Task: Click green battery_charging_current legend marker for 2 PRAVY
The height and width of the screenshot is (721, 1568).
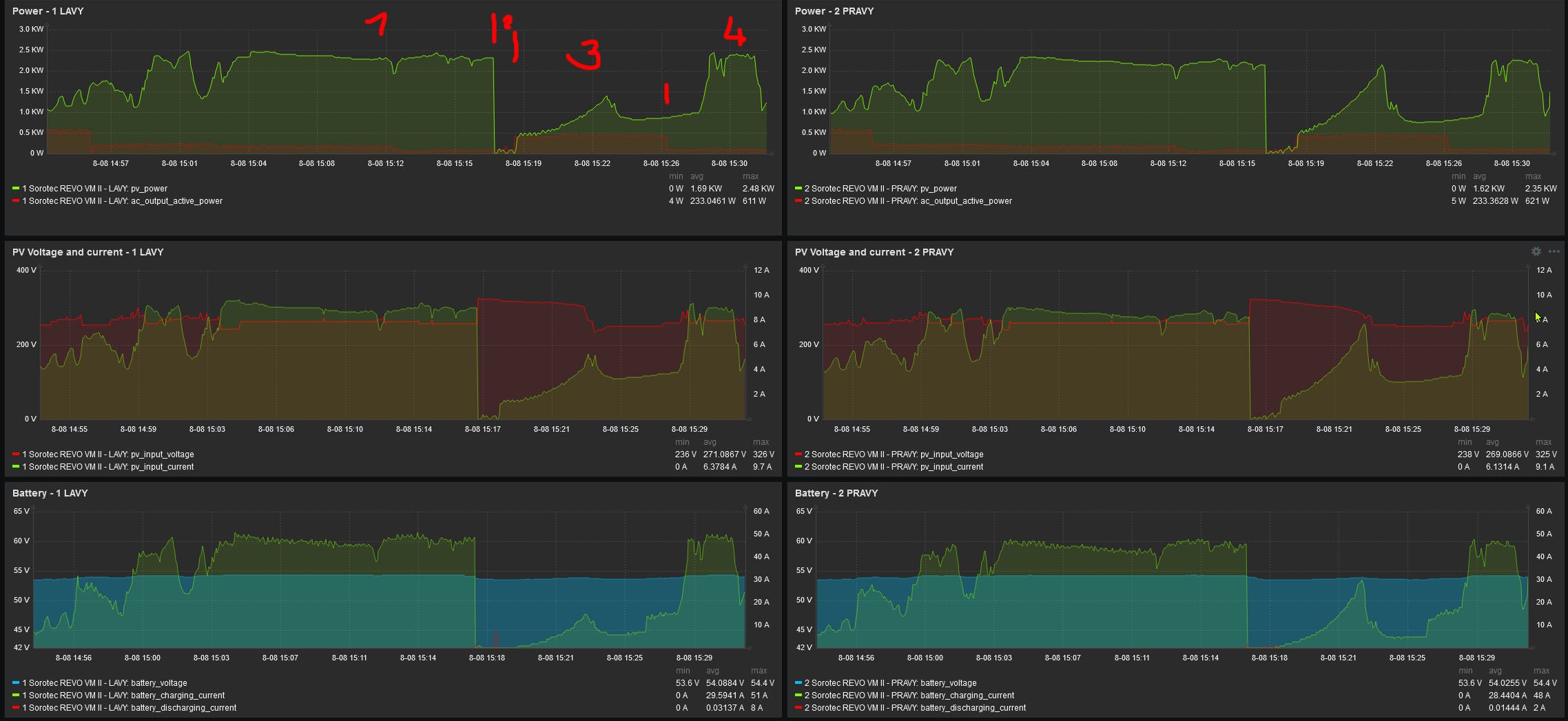Action: click(798, 696)
